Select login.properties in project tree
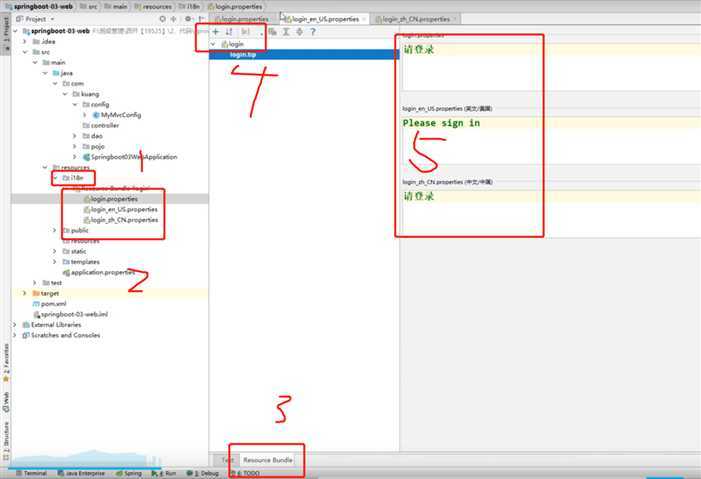This screenshot has width=701, height=479. [111, 199]
